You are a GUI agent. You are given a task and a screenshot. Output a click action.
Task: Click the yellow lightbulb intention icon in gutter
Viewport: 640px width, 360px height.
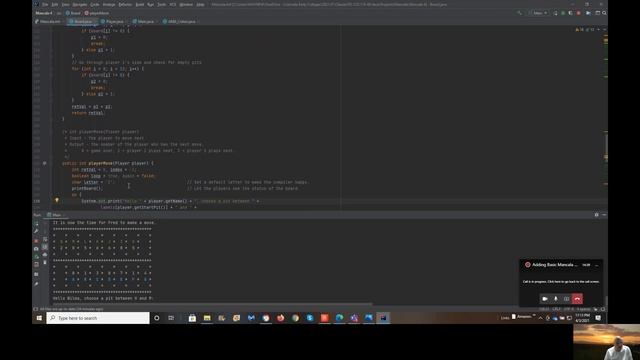pos(57,200)
